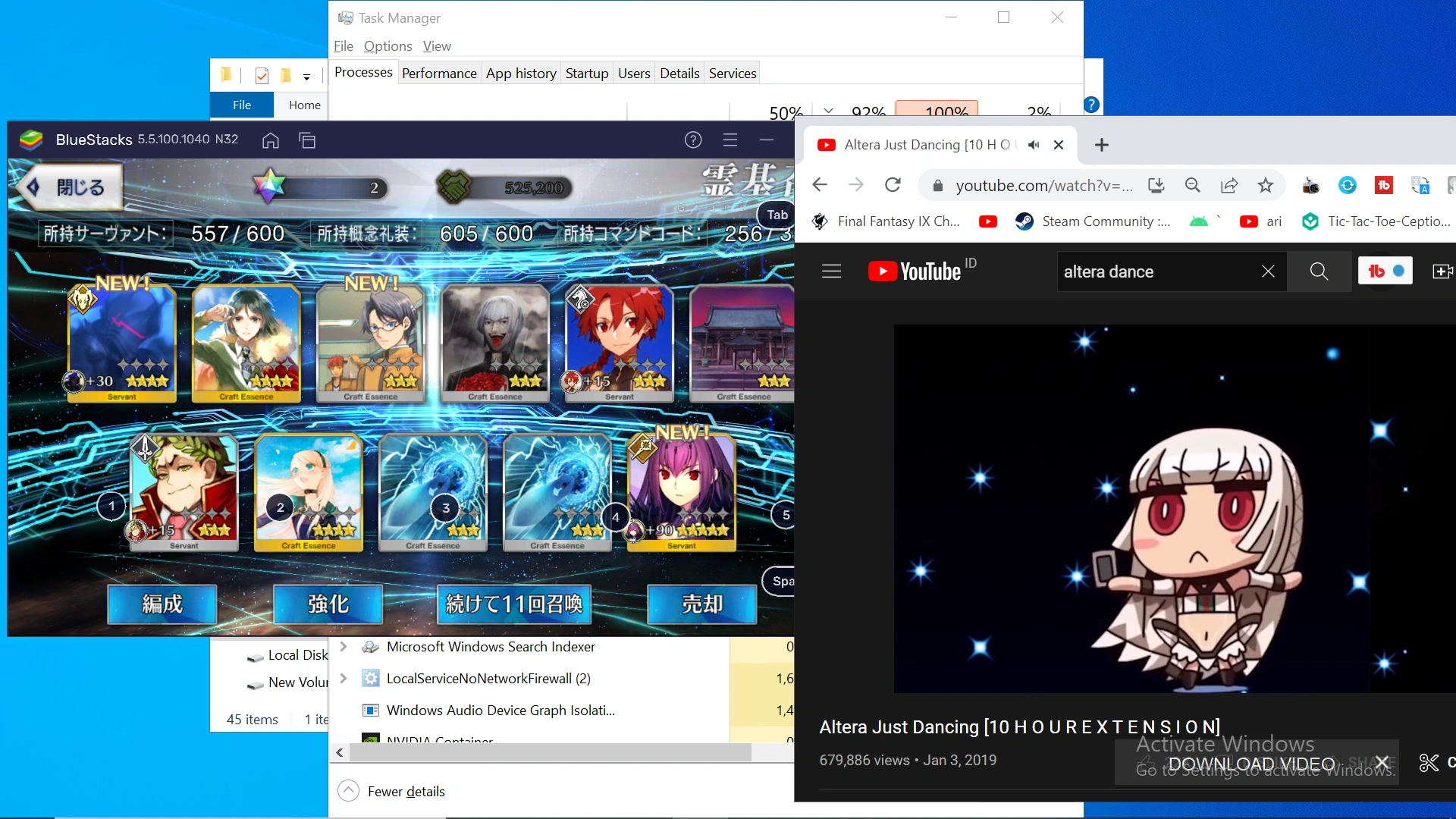Open the YouTube navigation menu
Image resolution: width=1456 pixels, height=819 pixels.
[x=831, y=271]
